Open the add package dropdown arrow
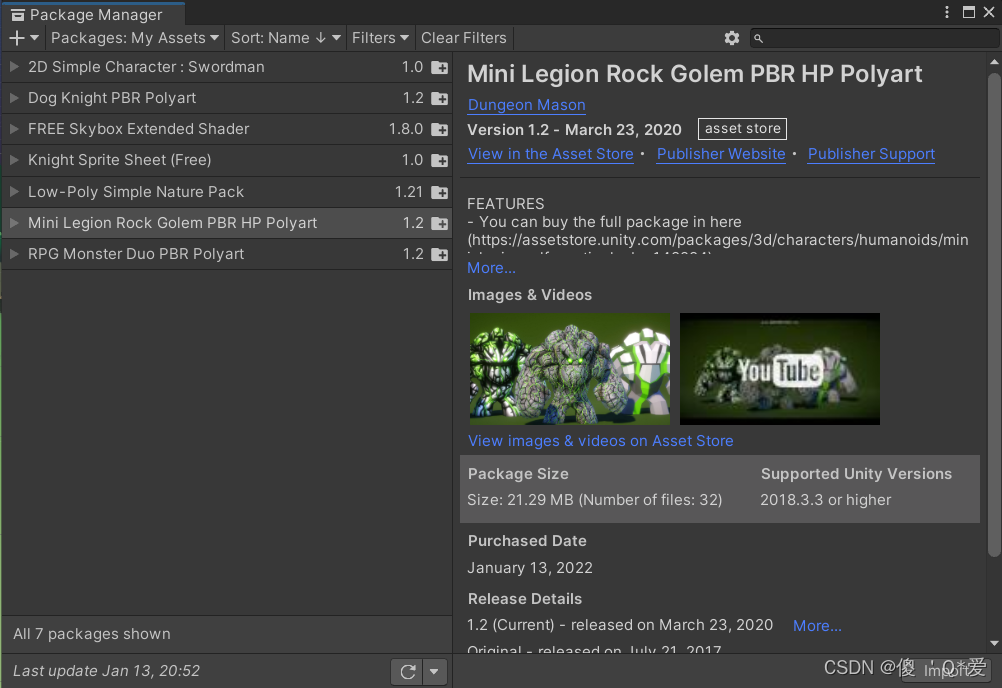The width and height of the screenshot is (1002, 688). [35, 38]
